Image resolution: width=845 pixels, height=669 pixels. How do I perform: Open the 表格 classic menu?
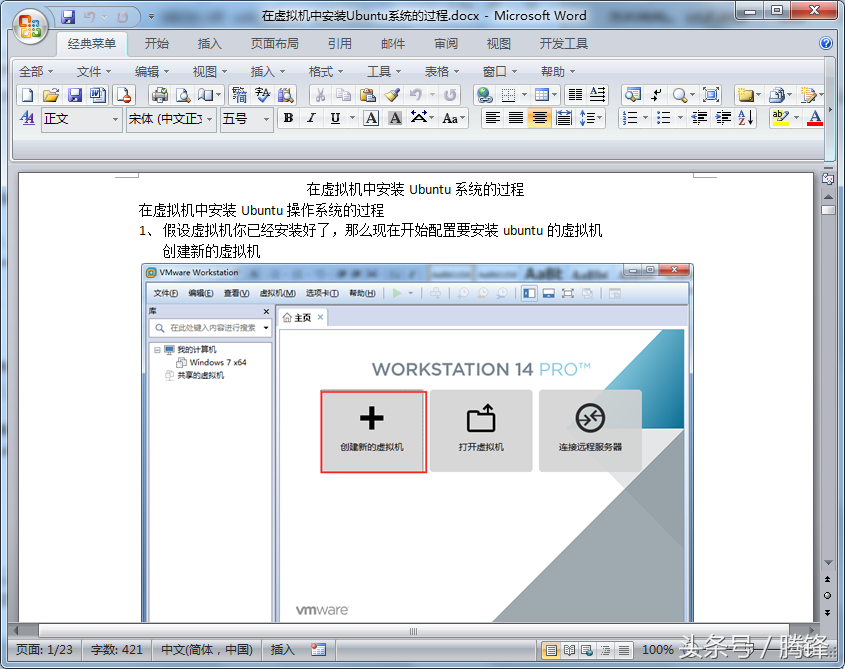point(442,71)
